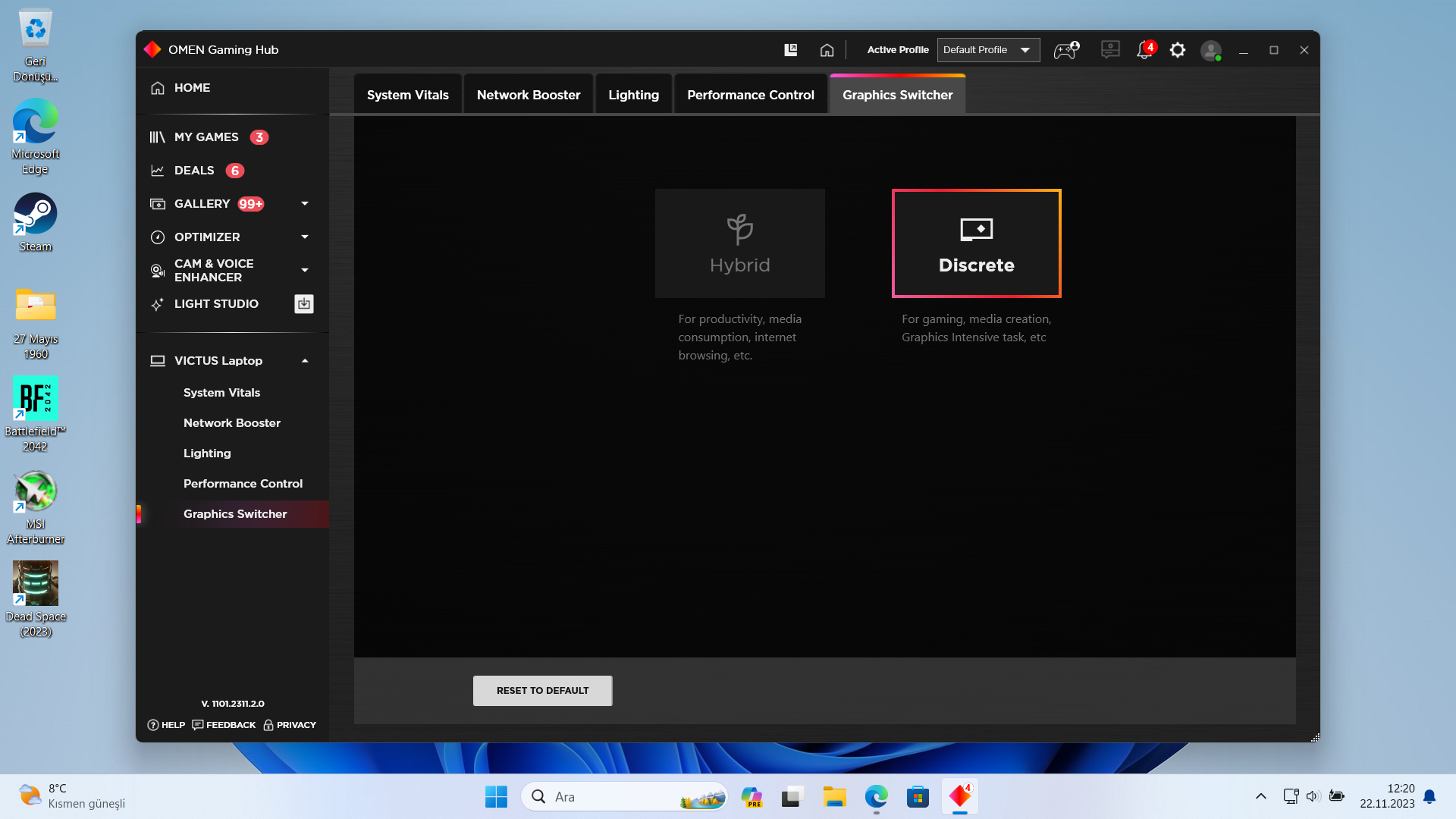Switch to the Network Booster tab

(528, 95)
